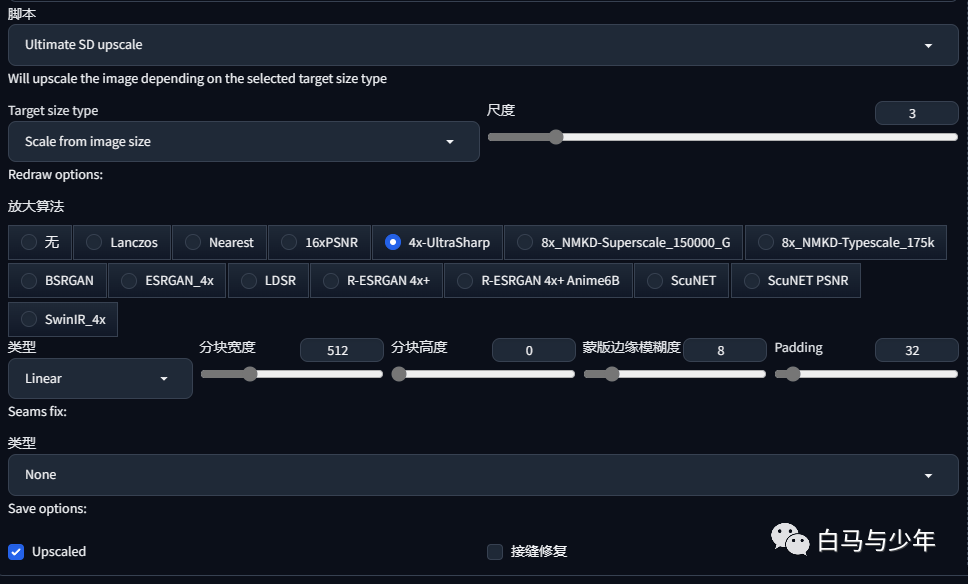Click the WeChat logo icon in watermark

click(790, 539)
